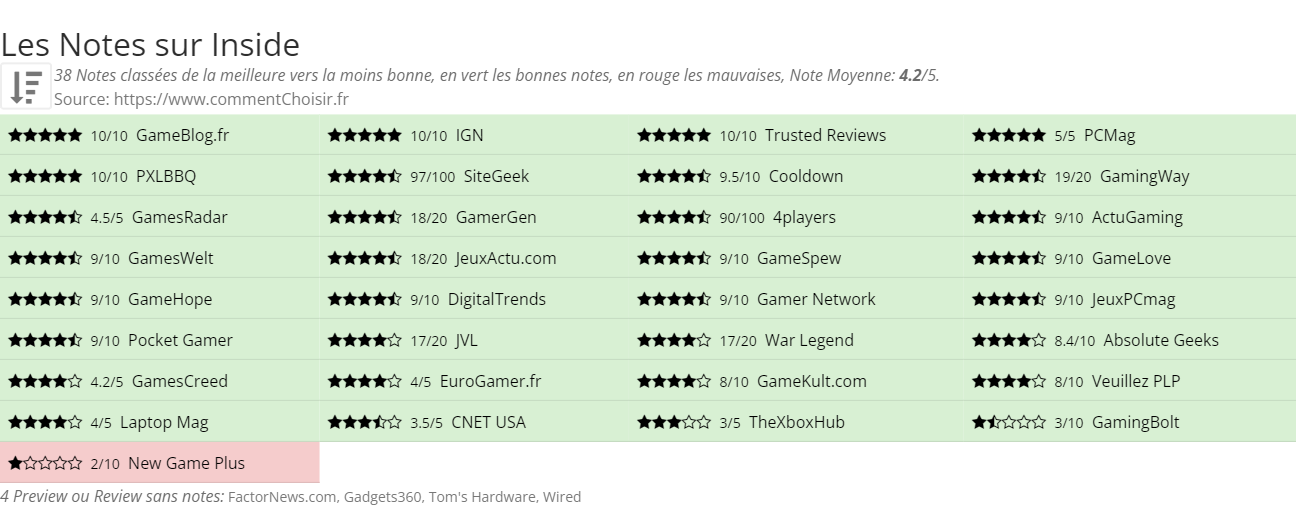Click the Les Notes sur Inside heading
Screen dimensions: 1296x508
(150, 45)
